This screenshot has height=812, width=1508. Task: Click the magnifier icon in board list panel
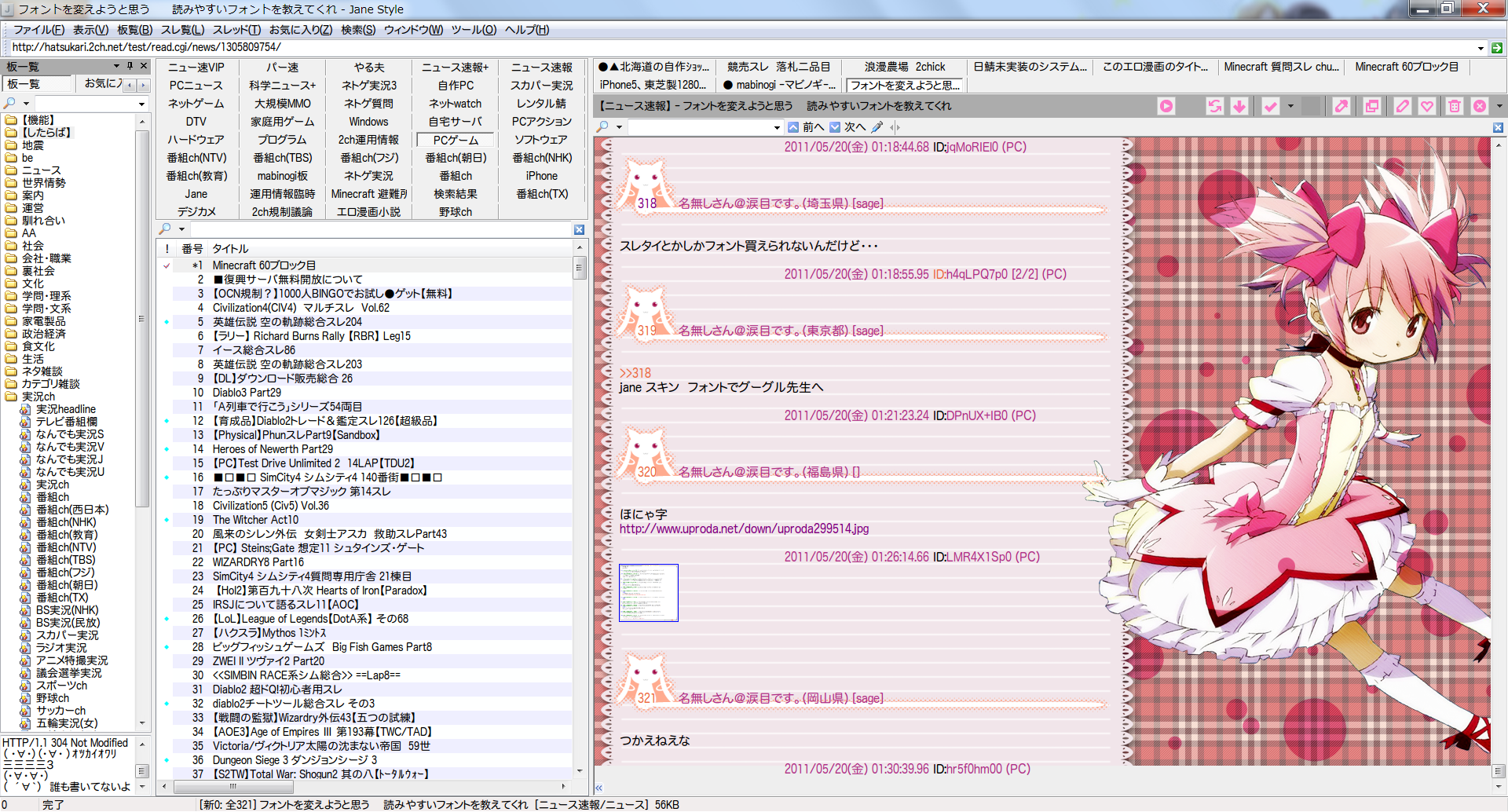point(10,104)
